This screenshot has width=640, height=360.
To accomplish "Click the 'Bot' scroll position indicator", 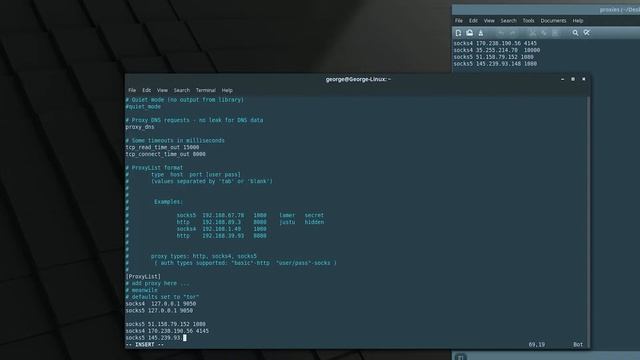I will point(578,344).
